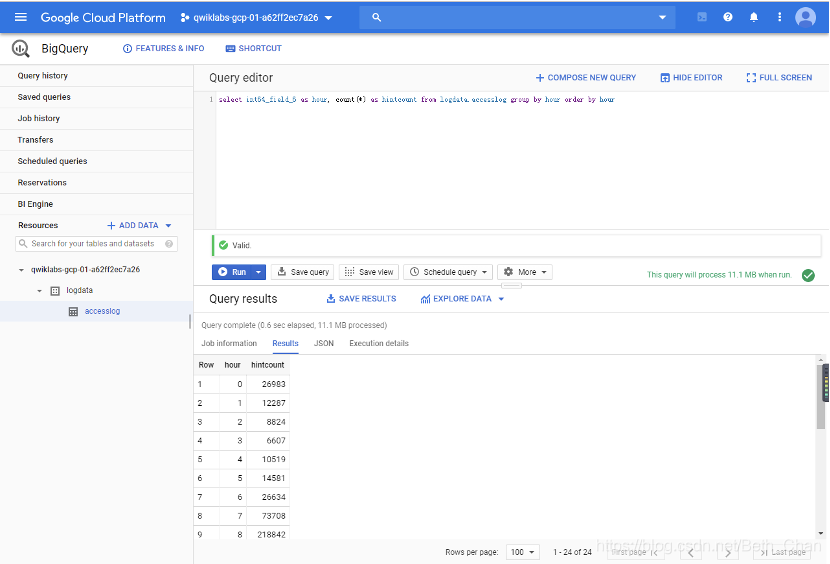Screen dimensions: 830x564
Task: Click the results vertical scrollbar thumb
Action: pyautogui.click(x=821, y=397)
